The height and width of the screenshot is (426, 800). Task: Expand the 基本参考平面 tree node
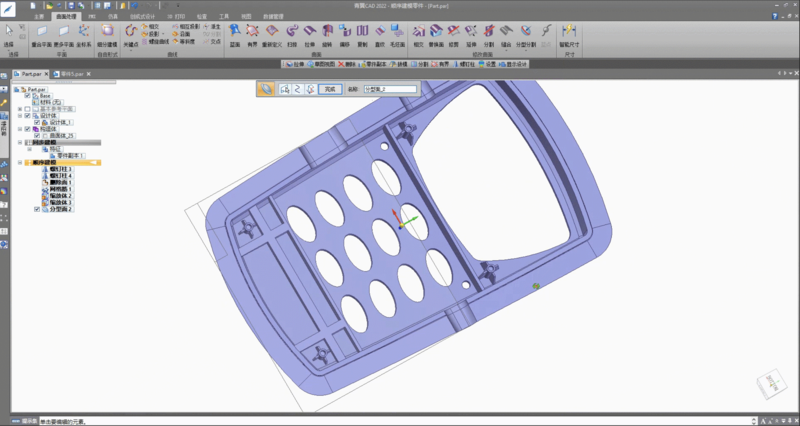[20, 109]
